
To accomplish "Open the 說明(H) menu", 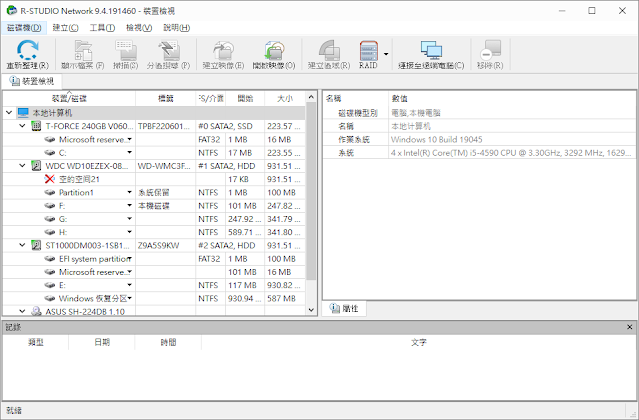I will 176,28.
